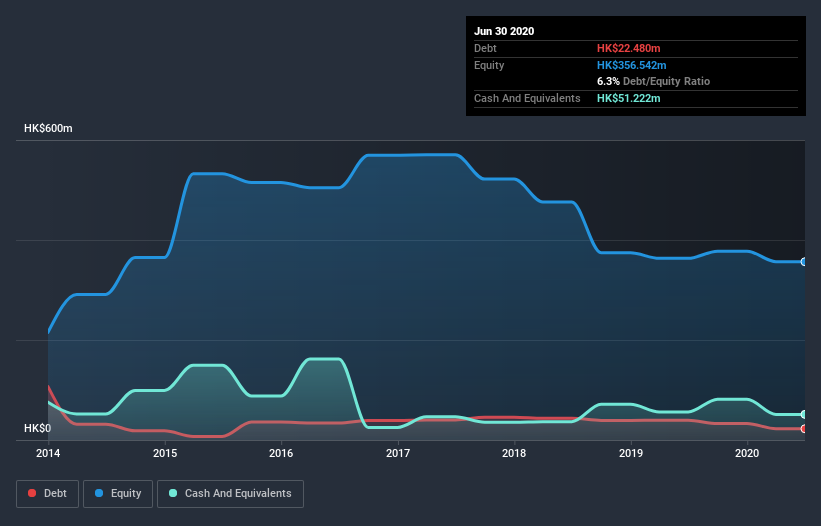Click the Equity end-point marker on chart
This screenshot has width=821, height=526.
[x=804, y=262]
